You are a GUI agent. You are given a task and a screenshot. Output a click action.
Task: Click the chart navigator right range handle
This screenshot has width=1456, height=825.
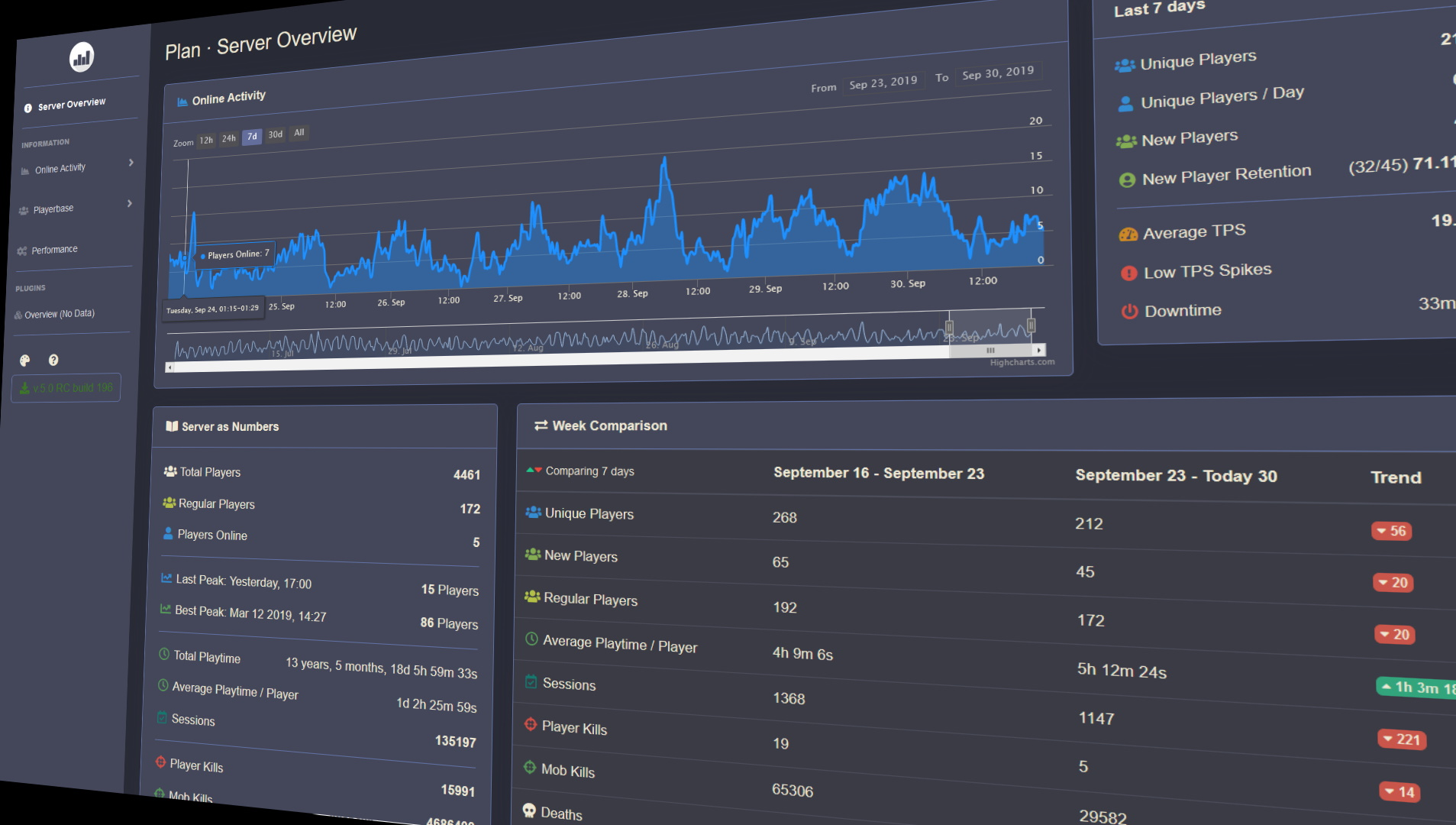pyautogui.click(x=1031, y=326)
